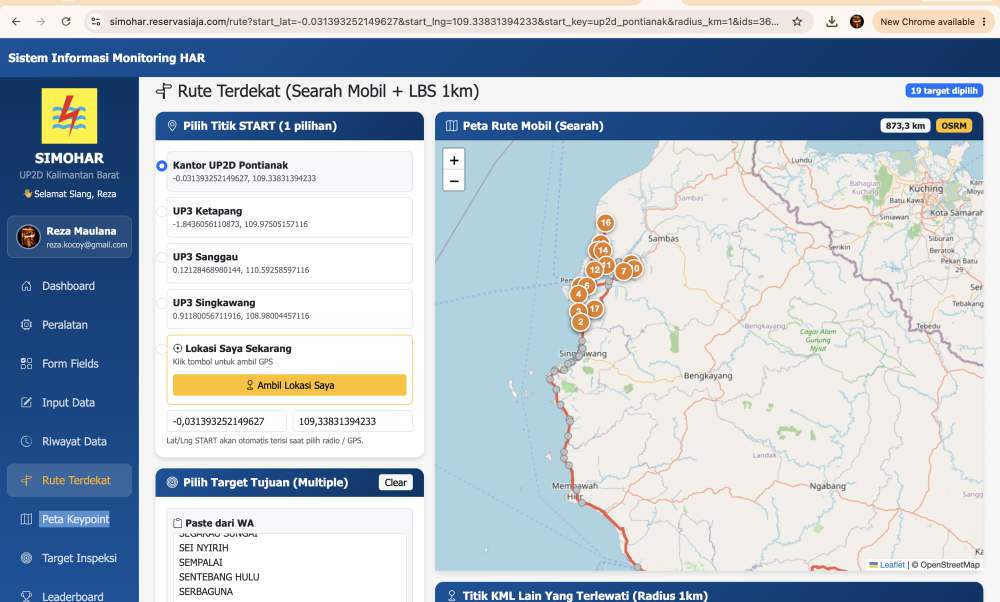The width and height of the screenshot is (1000, 602).
Task: Click Ambil Lokasi Saya button
Action: tap(290, 385)
